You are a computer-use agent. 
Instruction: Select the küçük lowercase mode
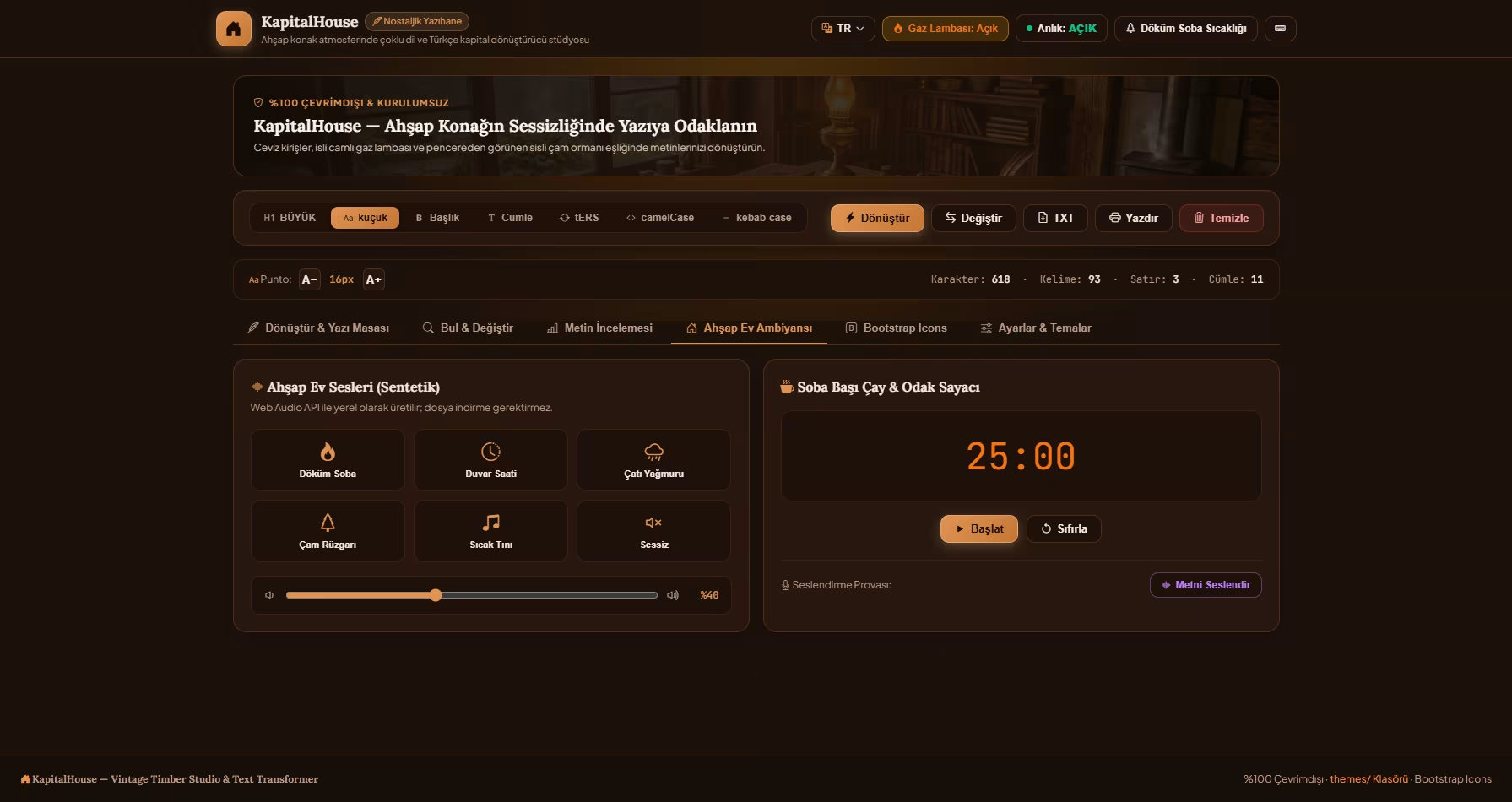tap(365, 218)
